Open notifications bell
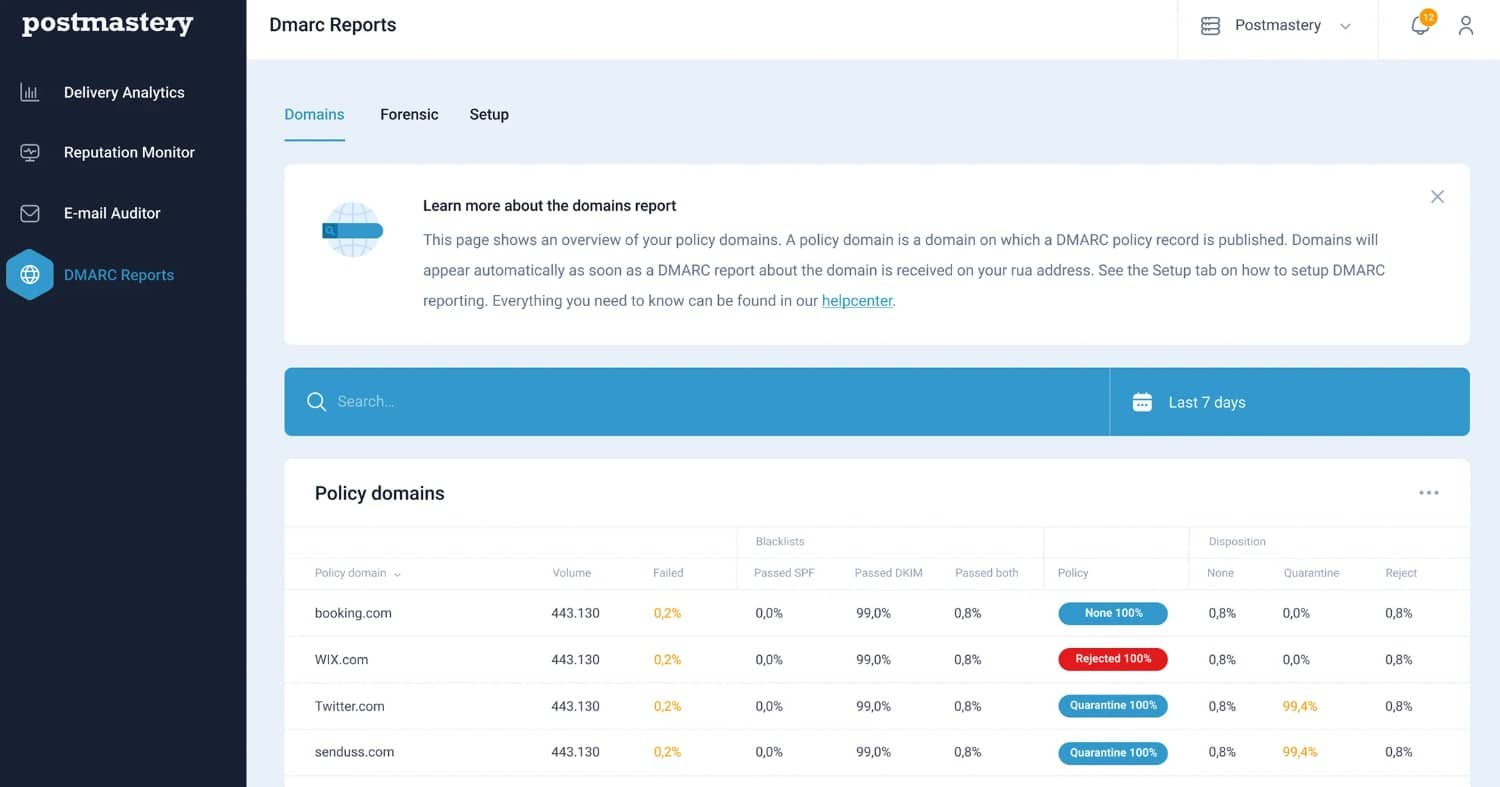 coord(1420,25)
